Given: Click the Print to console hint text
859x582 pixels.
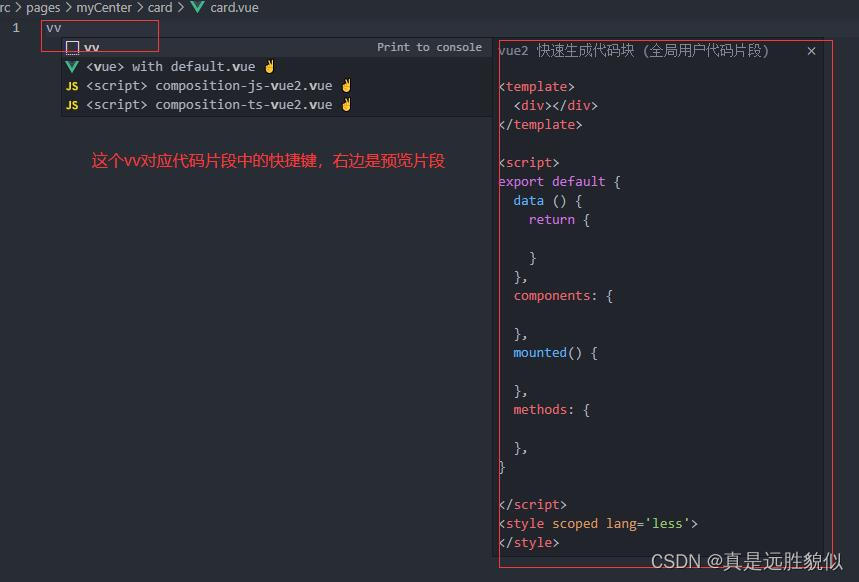Looking at the screenshot, I should [x=430, y=46].
